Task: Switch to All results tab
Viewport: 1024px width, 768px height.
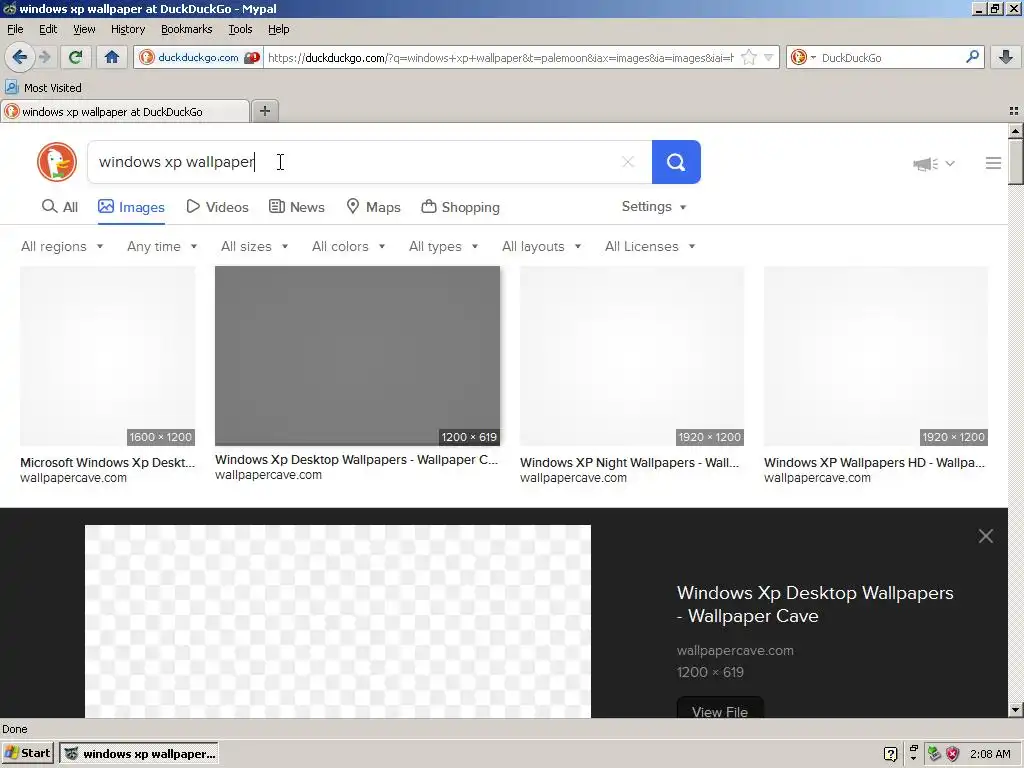Action: pos(59,207)
